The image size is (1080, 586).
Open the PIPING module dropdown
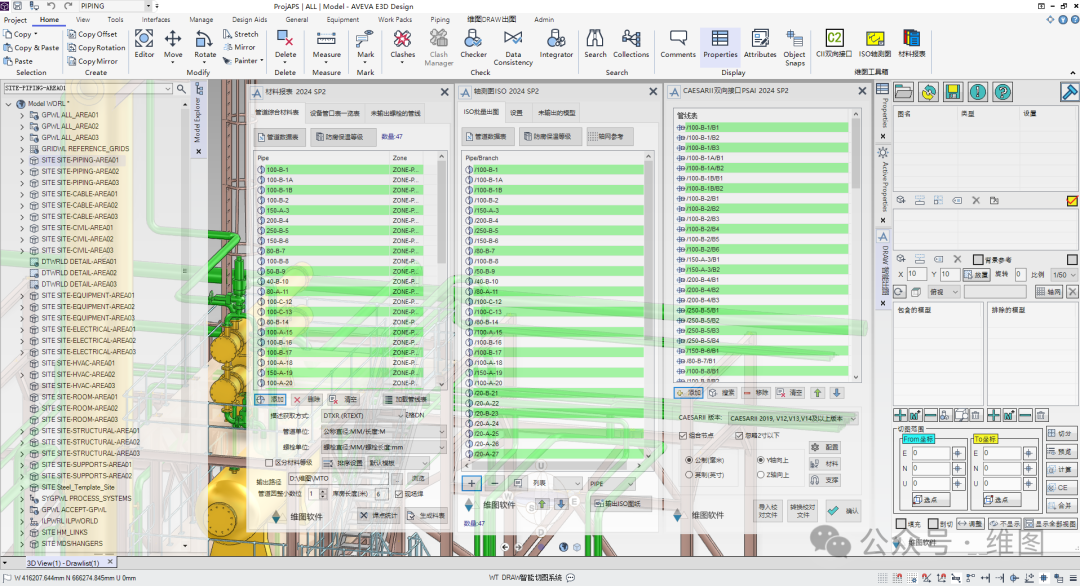point(114,6)
